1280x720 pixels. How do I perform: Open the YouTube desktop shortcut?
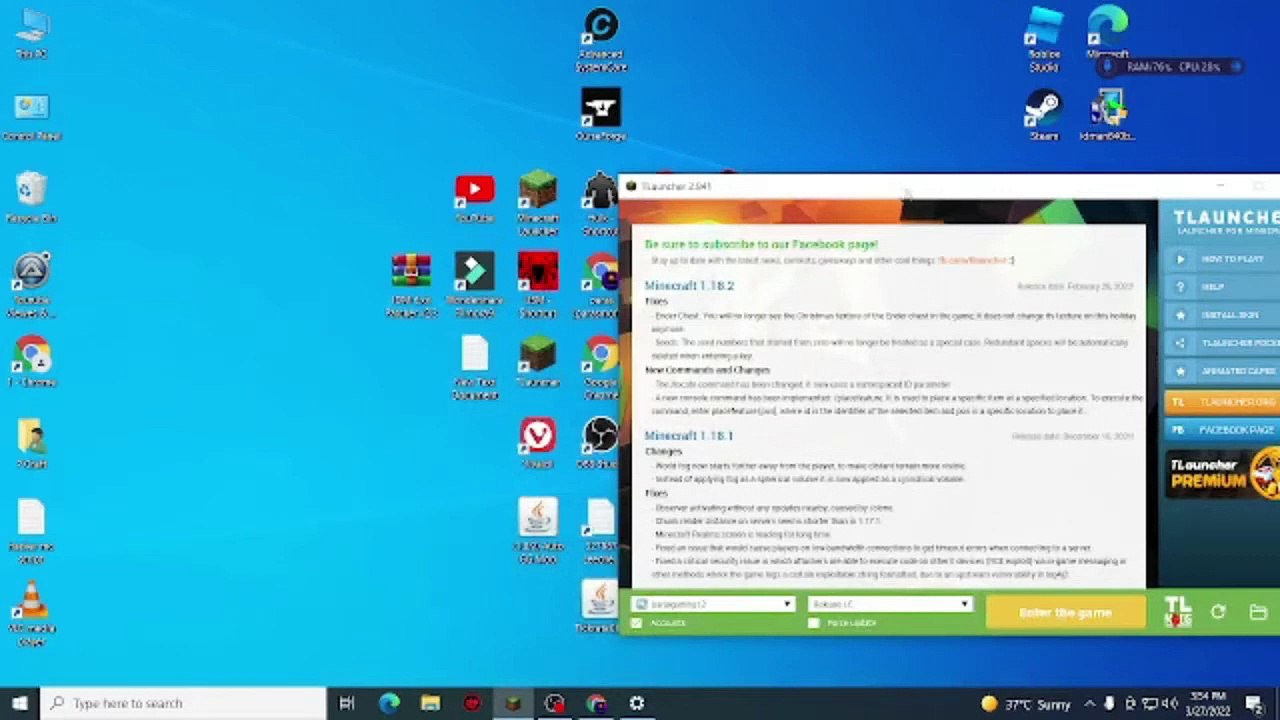point(474,199)
